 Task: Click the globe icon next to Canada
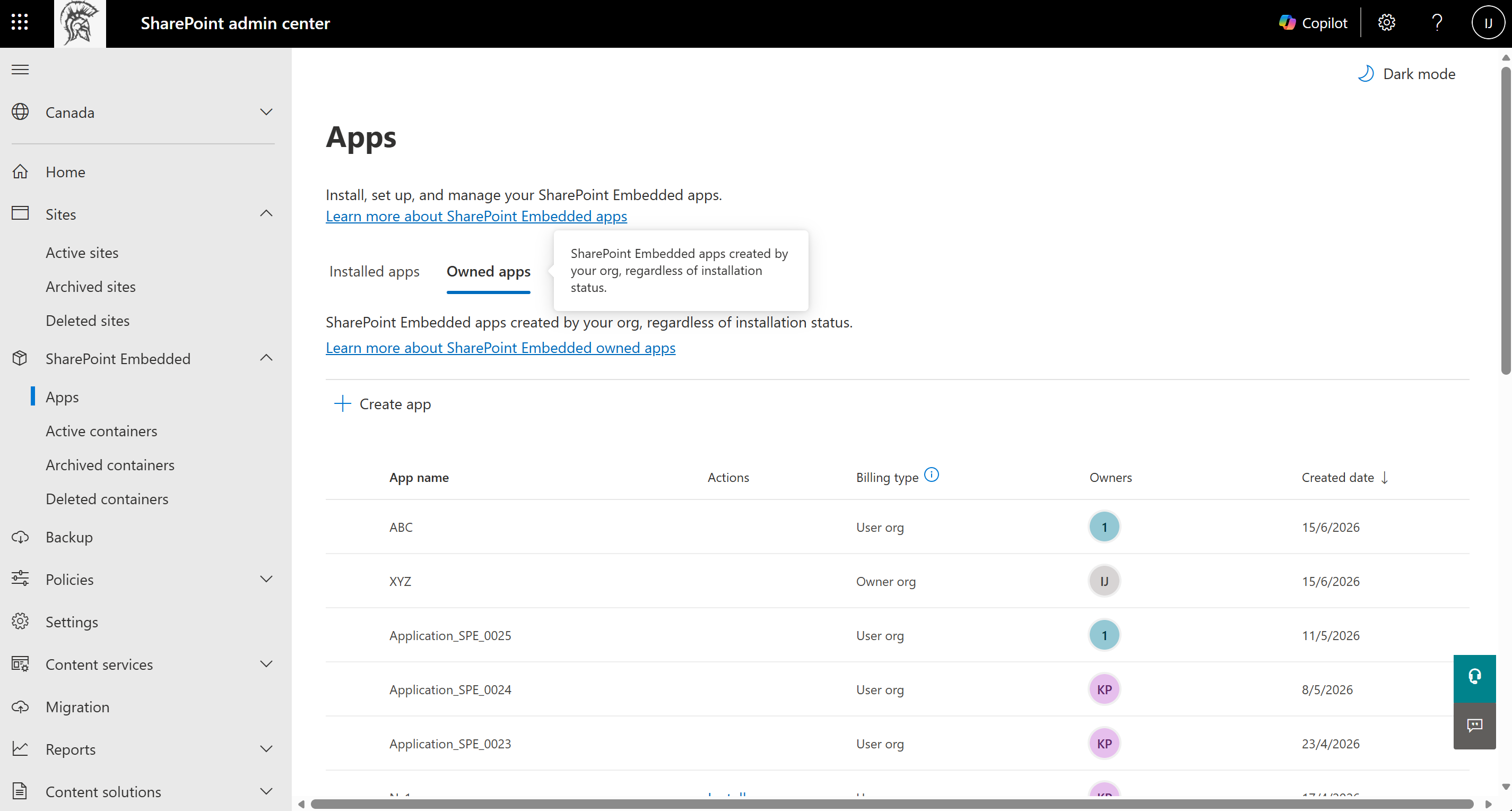pyautogui.click(x=20, y=111)
